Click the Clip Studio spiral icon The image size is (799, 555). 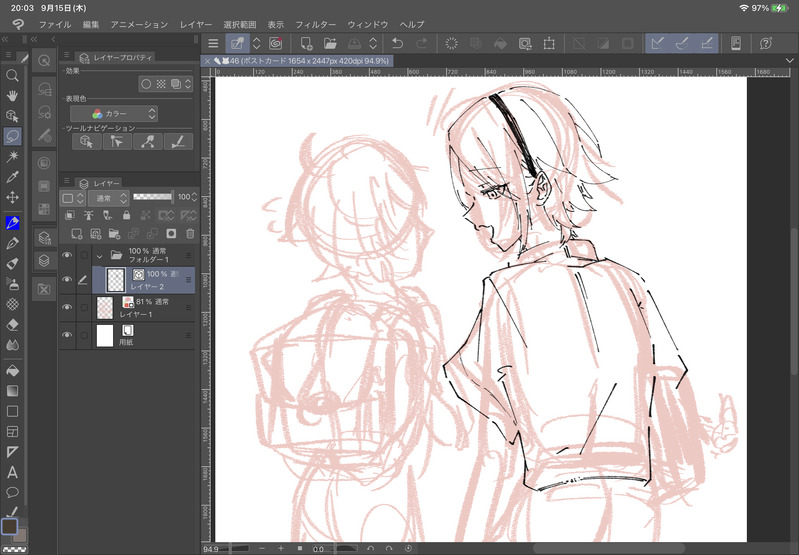pos(276,43)
